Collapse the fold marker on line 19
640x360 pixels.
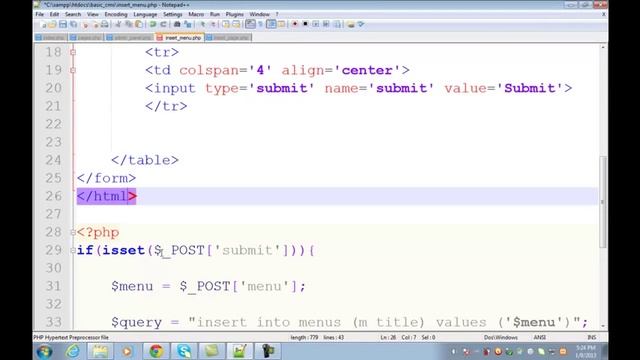tap(73, 70)
